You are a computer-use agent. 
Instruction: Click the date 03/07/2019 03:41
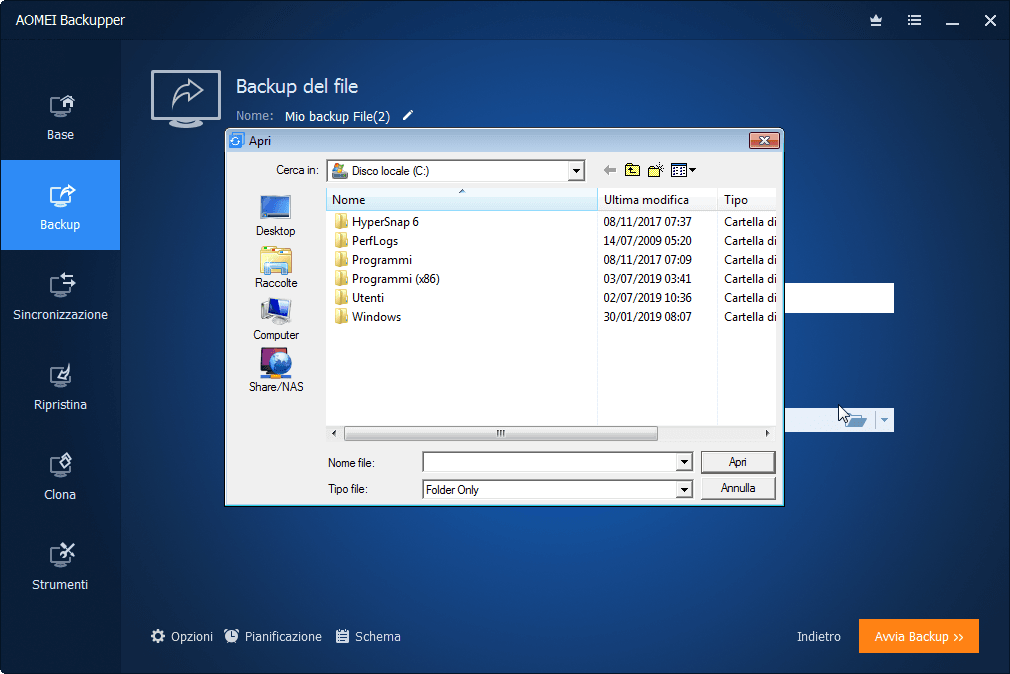pos(647,279)
